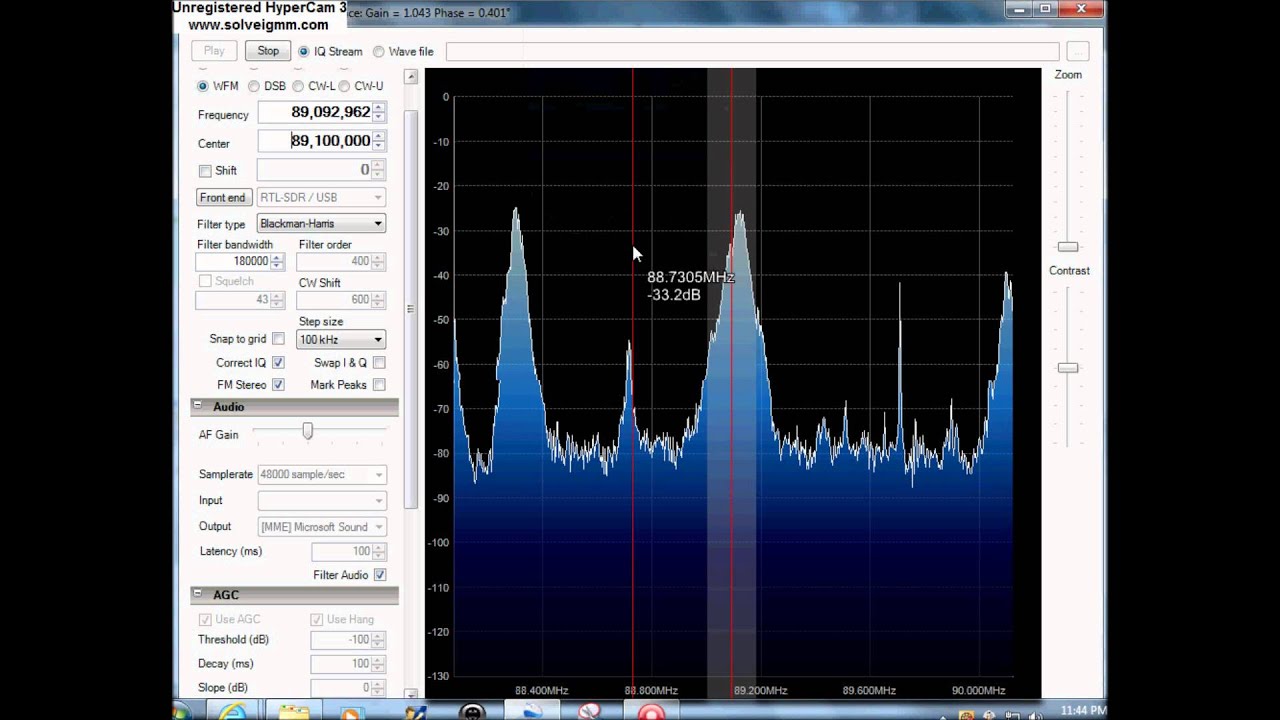Click the AF Gain slider handle
Image resolution: width=1280 pixels, height=720 pixels.
pyautogui.click(x=307, y=431)
